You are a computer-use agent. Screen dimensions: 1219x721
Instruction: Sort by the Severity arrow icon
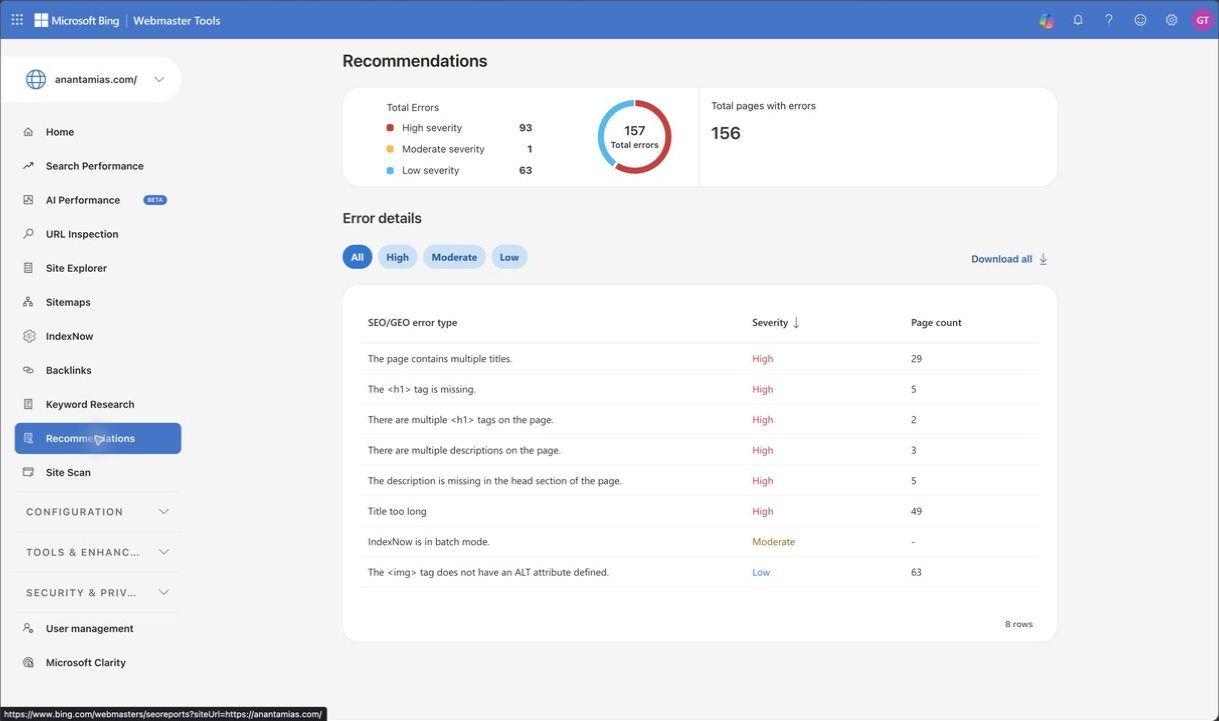796,323
